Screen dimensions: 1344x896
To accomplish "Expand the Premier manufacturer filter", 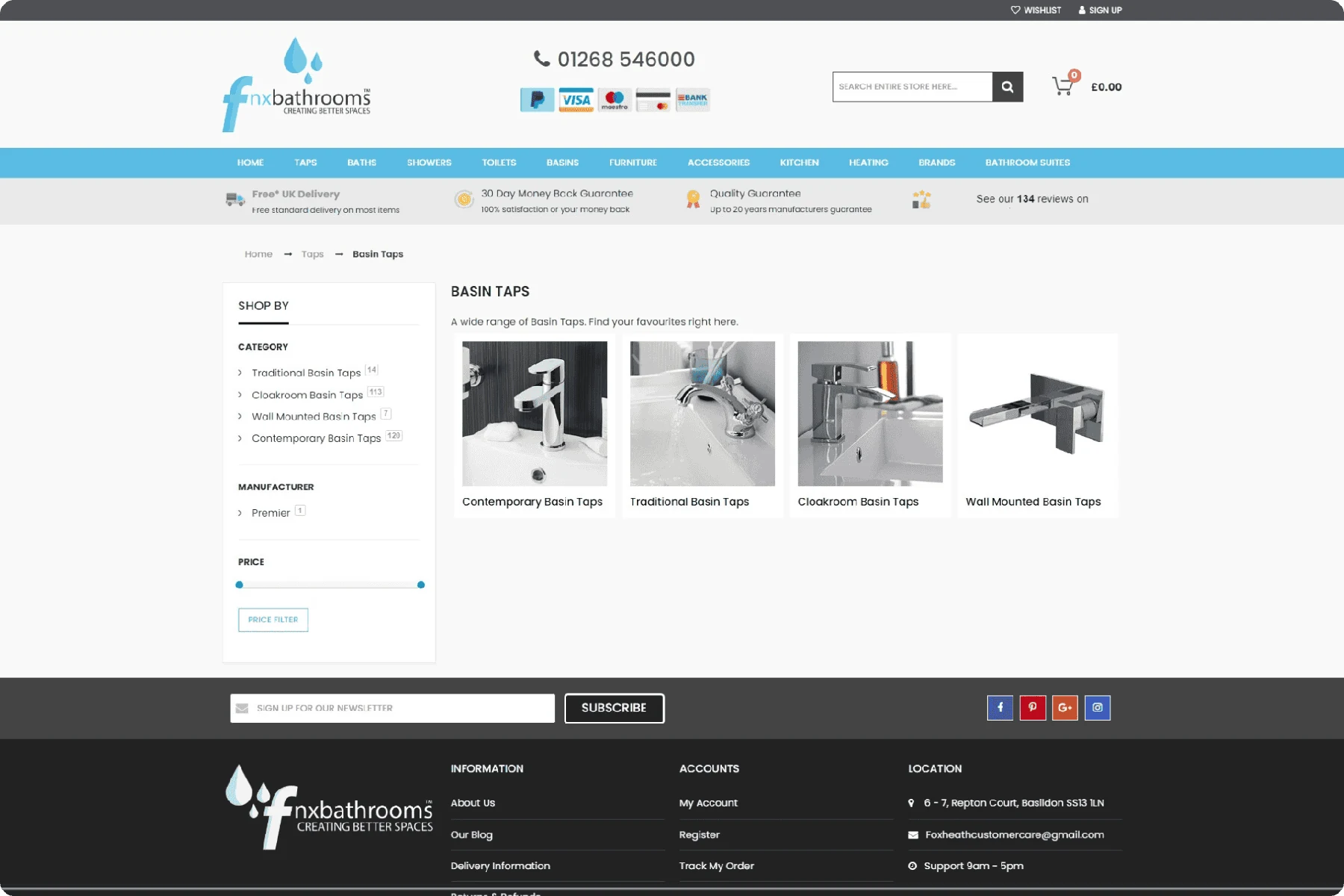I will tap(271, 513).
